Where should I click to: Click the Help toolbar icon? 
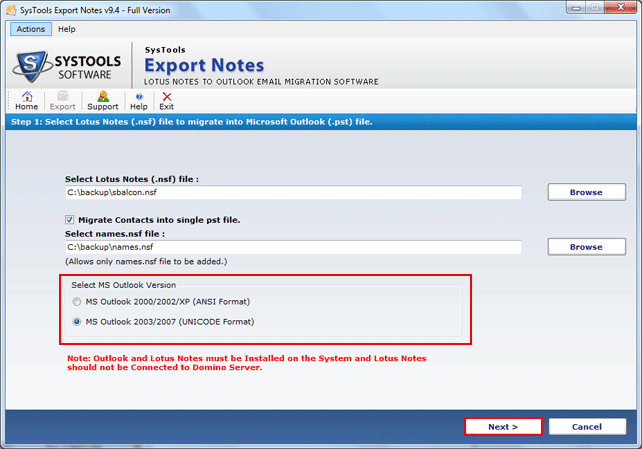[139, 101]
